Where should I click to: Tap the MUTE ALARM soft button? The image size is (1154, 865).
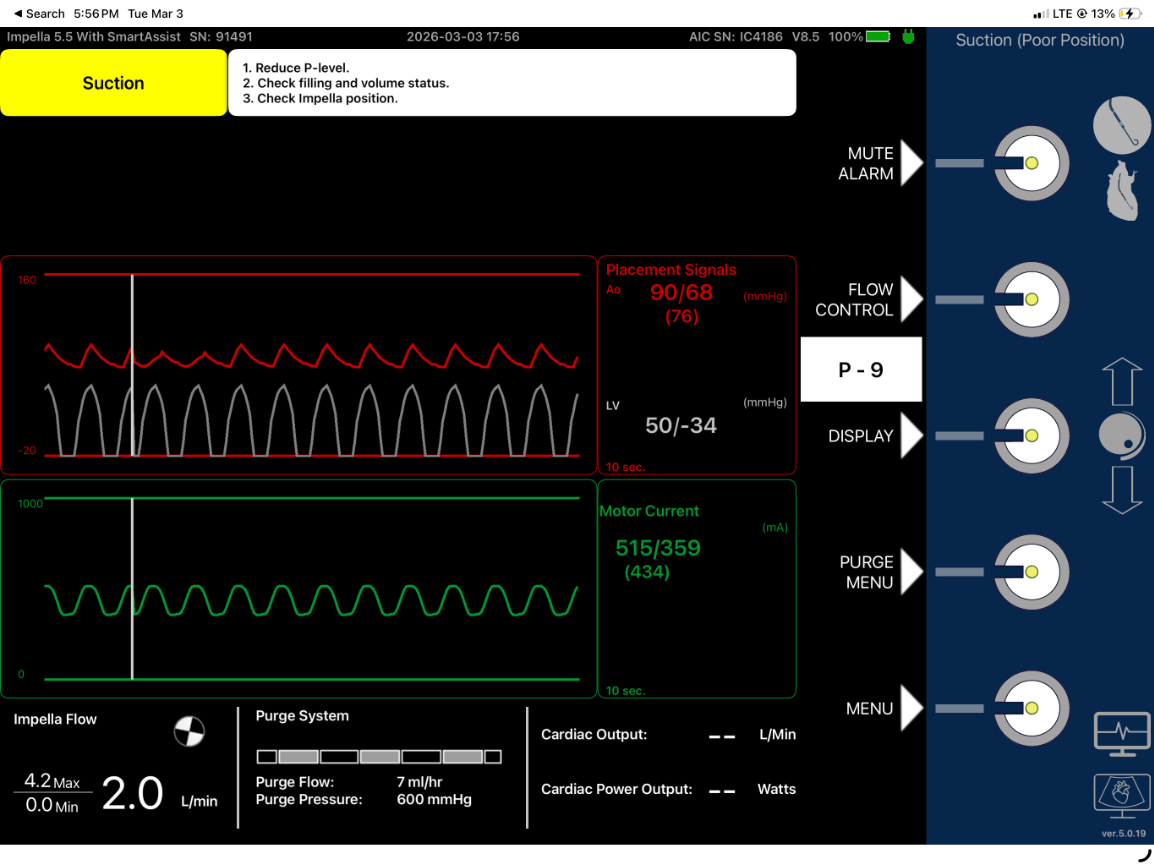coord(880,163)
